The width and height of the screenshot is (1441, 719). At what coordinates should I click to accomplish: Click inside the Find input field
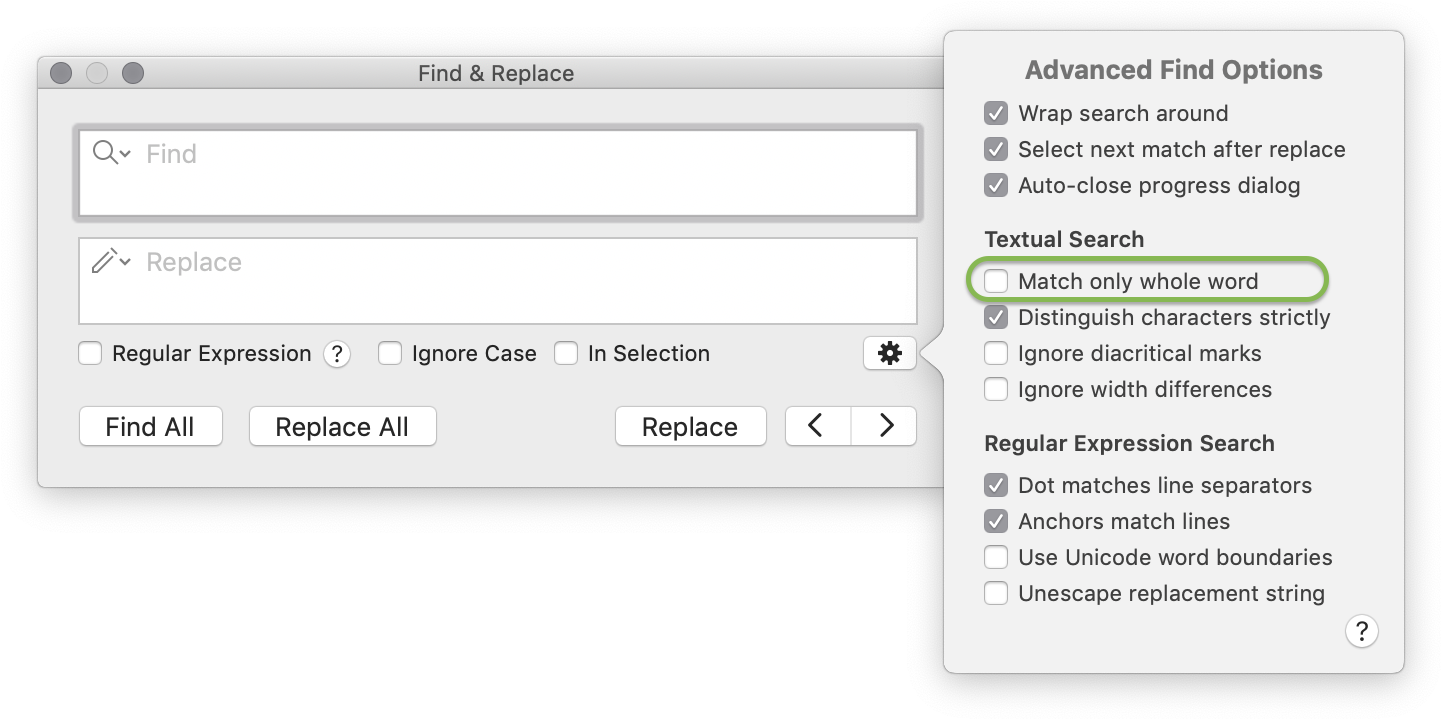[450, 170]
